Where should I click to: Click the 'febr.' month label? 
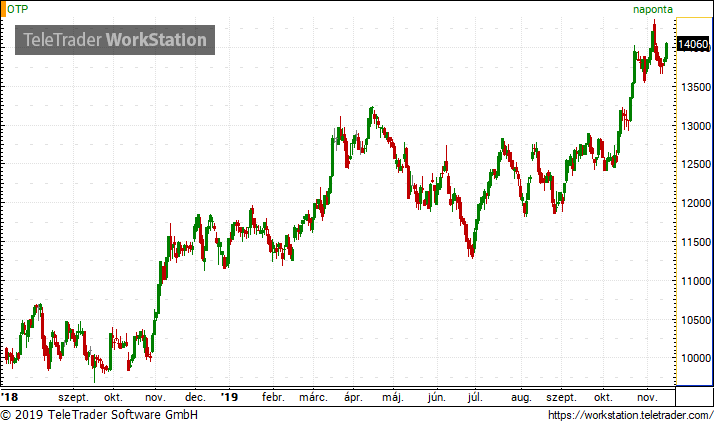tap(273, 398)
